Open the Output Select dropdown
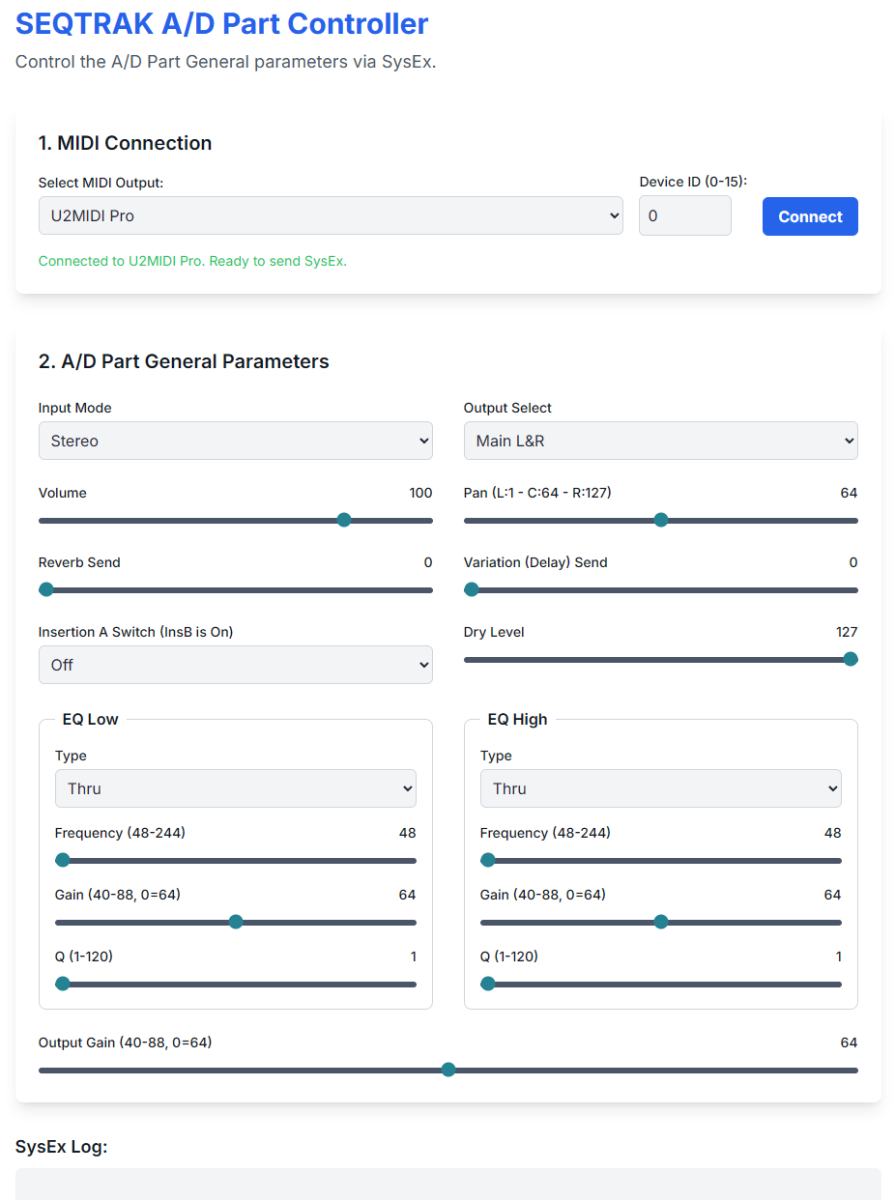 (661, 441)
